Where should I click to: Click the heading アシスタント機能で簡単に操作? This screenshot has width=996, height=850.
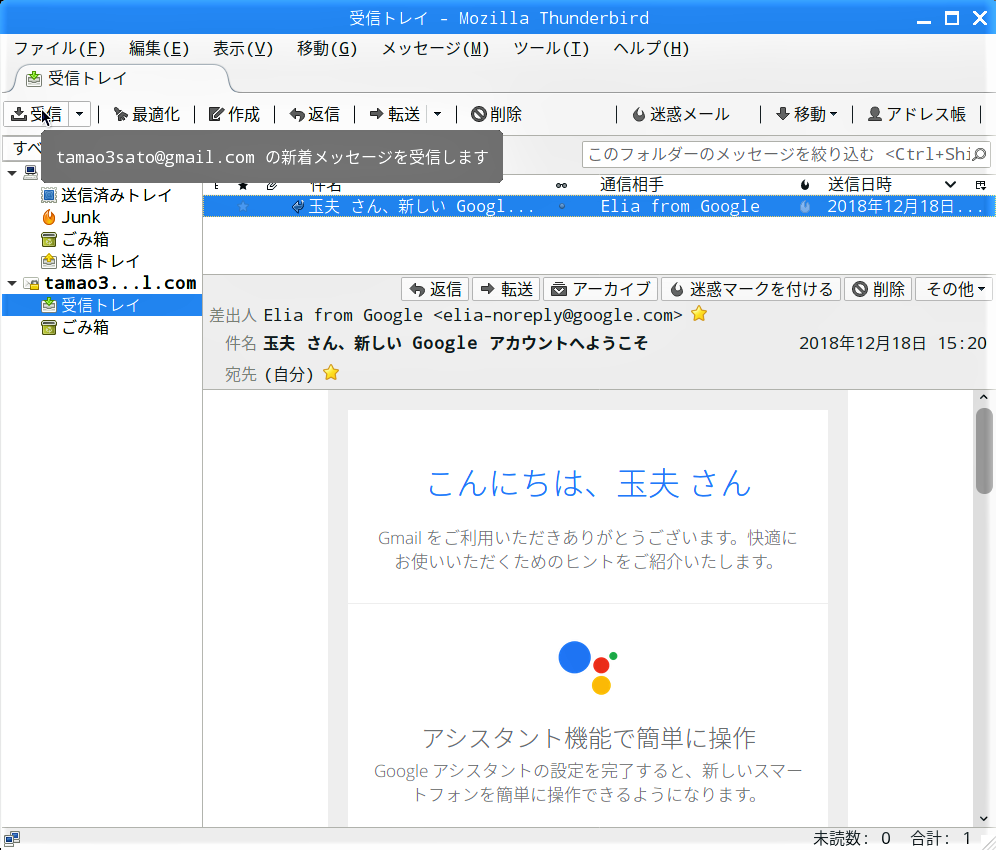coord(589,738)
